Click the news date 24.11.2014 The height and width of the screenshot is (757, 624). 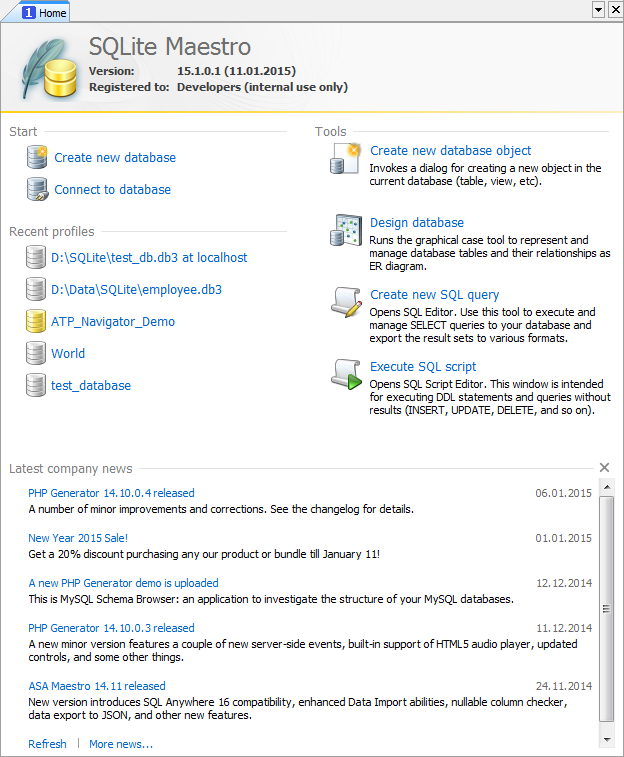point(564,686)
